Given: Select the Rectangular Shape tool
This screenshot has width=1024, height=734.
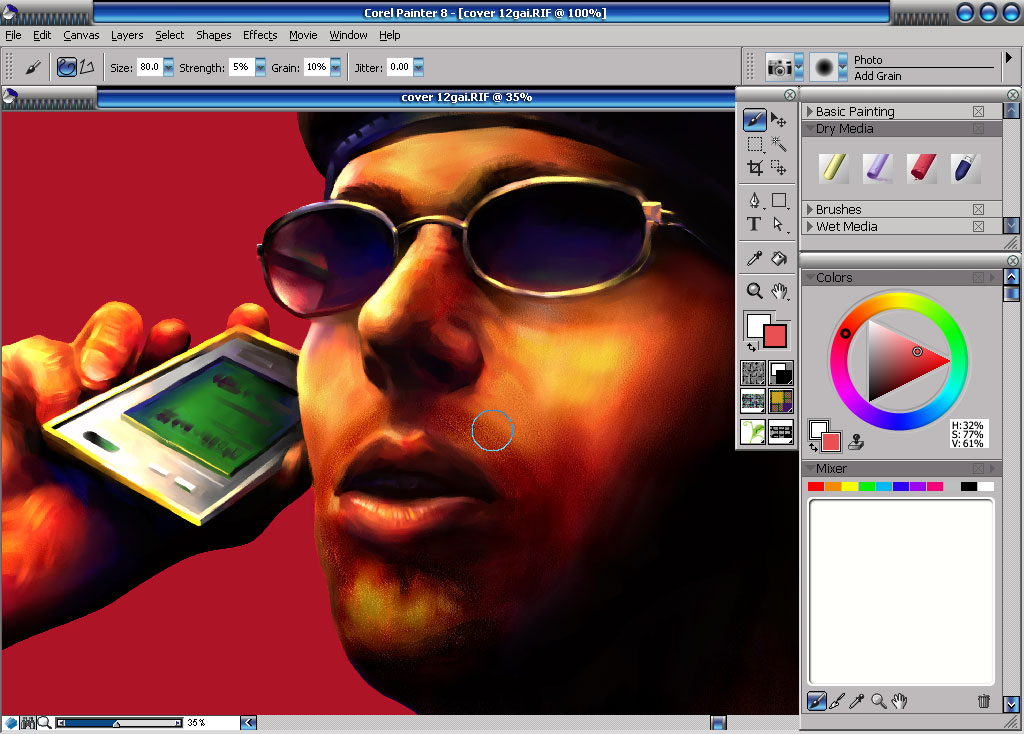Looking at the screenshot, I should (779, 200).
